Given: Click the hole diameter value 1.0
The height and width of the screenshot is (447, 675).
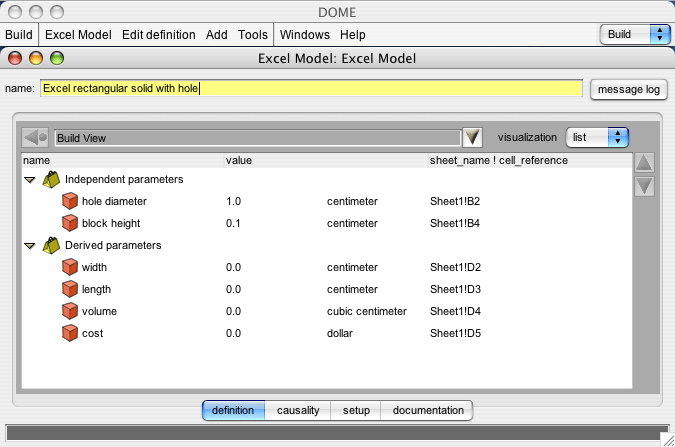Looking at the screenshot, I should point(233,201).
